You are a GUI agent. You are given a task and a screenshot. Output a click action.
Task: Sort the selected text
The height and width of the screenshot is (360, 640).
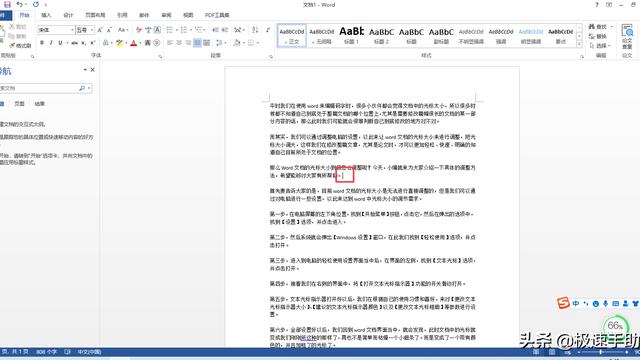255,30
